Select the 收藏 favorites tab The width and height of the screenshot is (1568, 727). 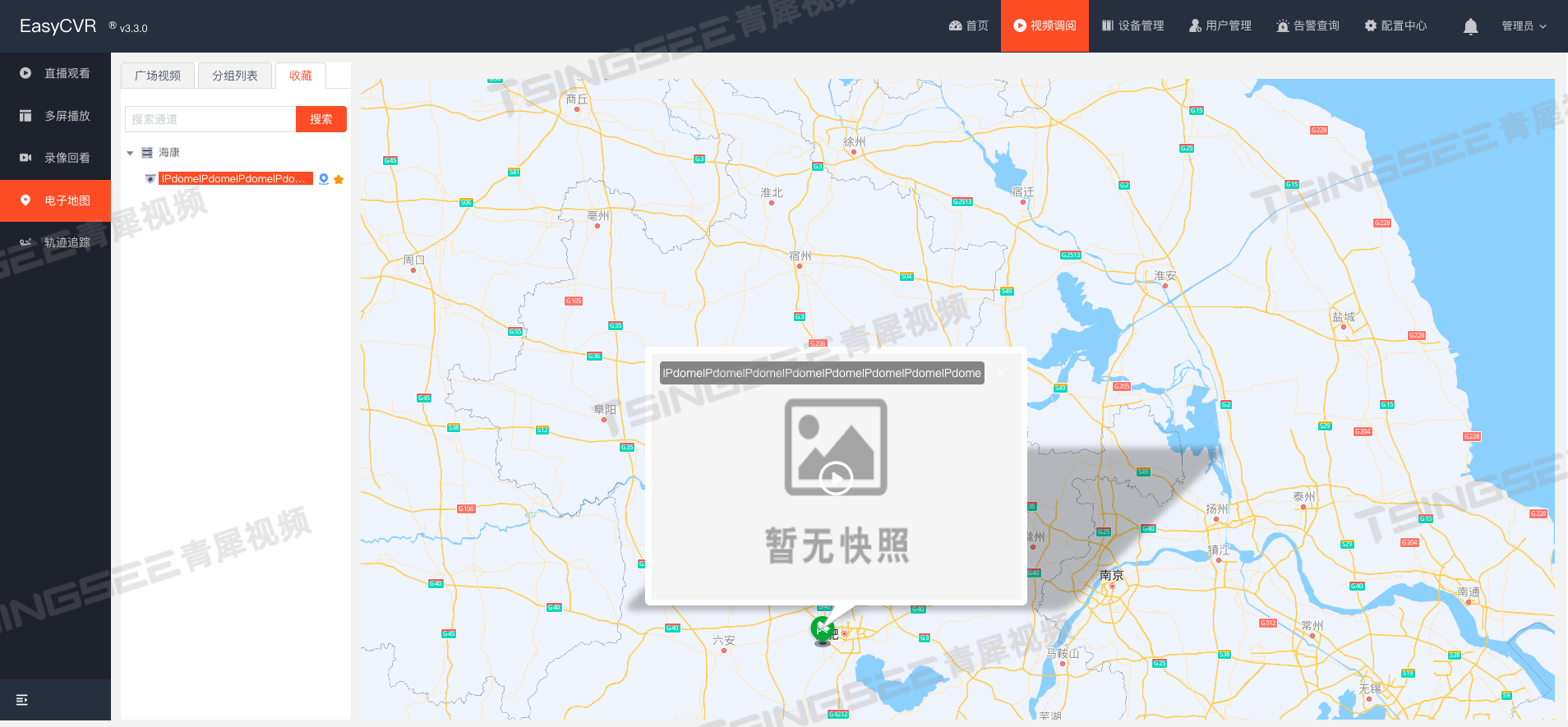pos(301,76)
